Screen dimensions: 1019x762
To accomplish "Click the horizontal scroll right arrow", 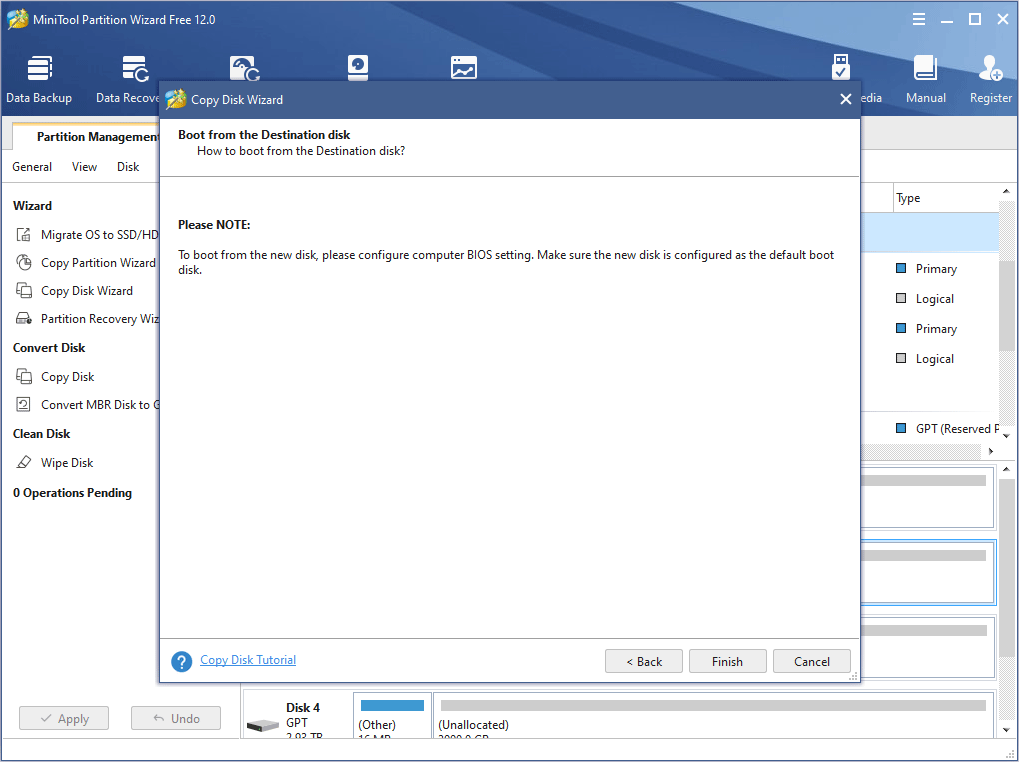I will (x=991, y=451).
